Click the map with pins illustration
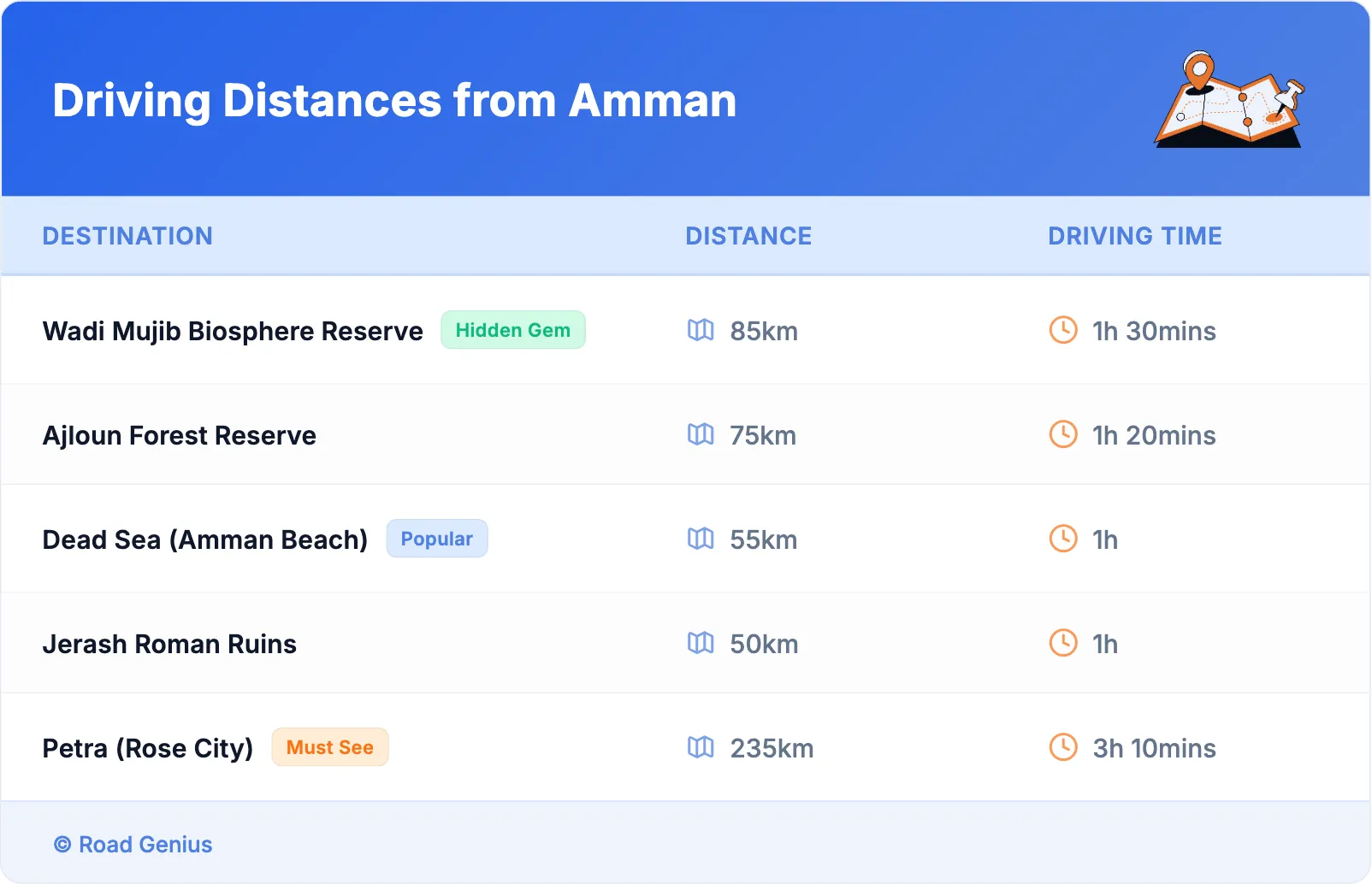This screenshot has width=1372, height=884. pos(1230,99)
